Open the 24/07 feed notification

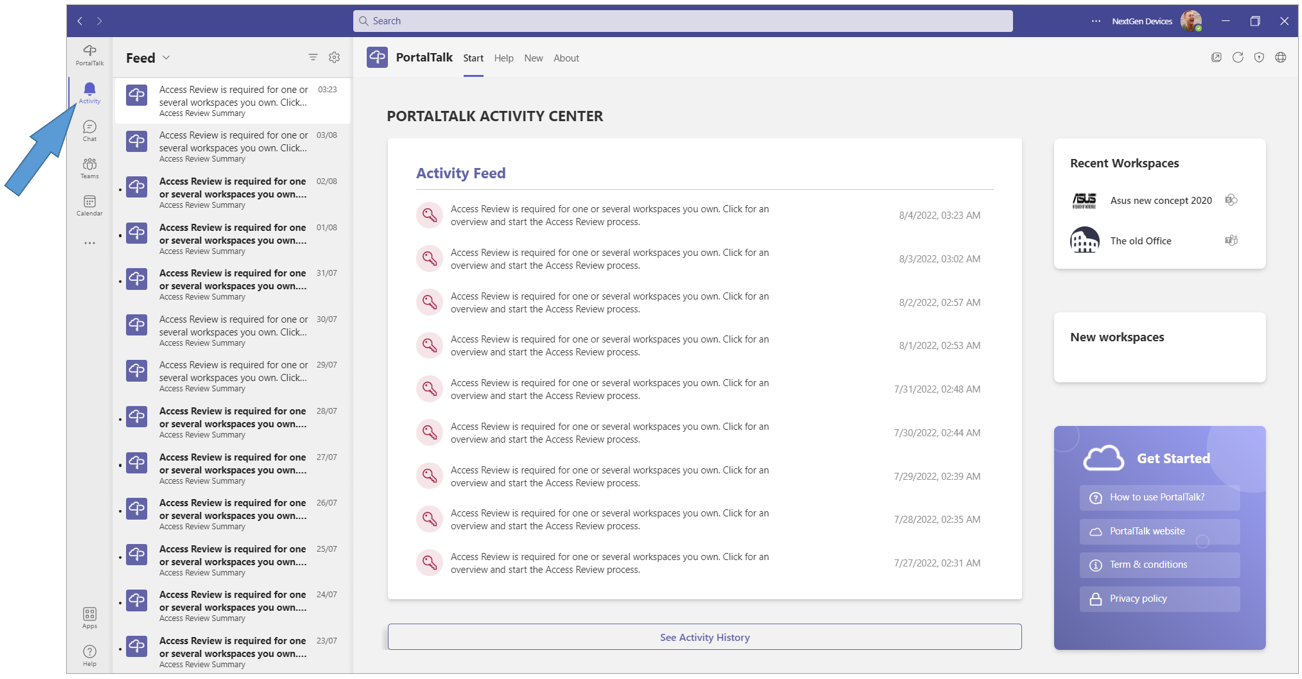(233, 607)
